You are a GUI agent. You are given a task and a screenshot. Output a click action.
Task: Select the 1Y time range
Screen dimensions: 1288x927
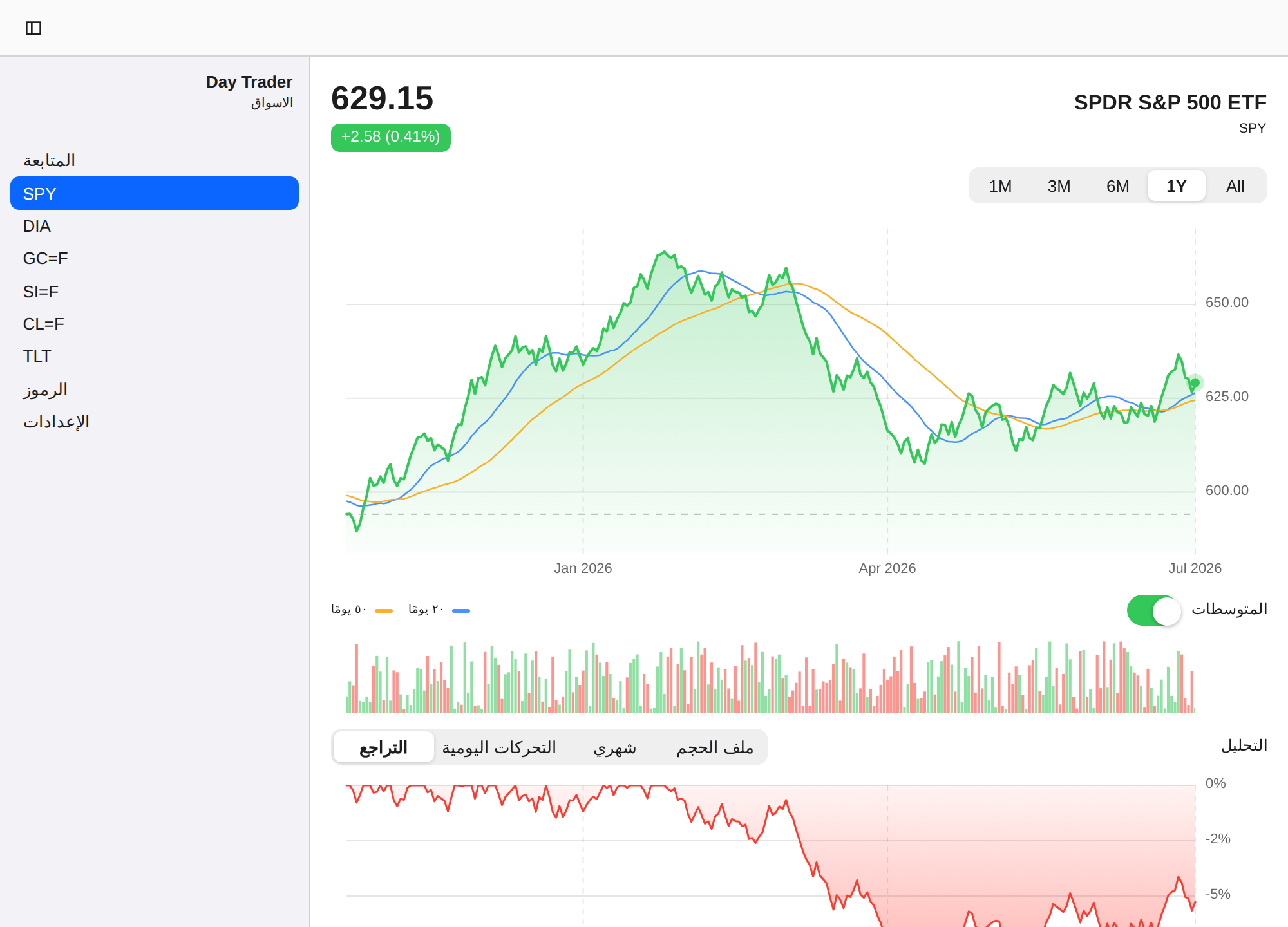[1176, 186]
